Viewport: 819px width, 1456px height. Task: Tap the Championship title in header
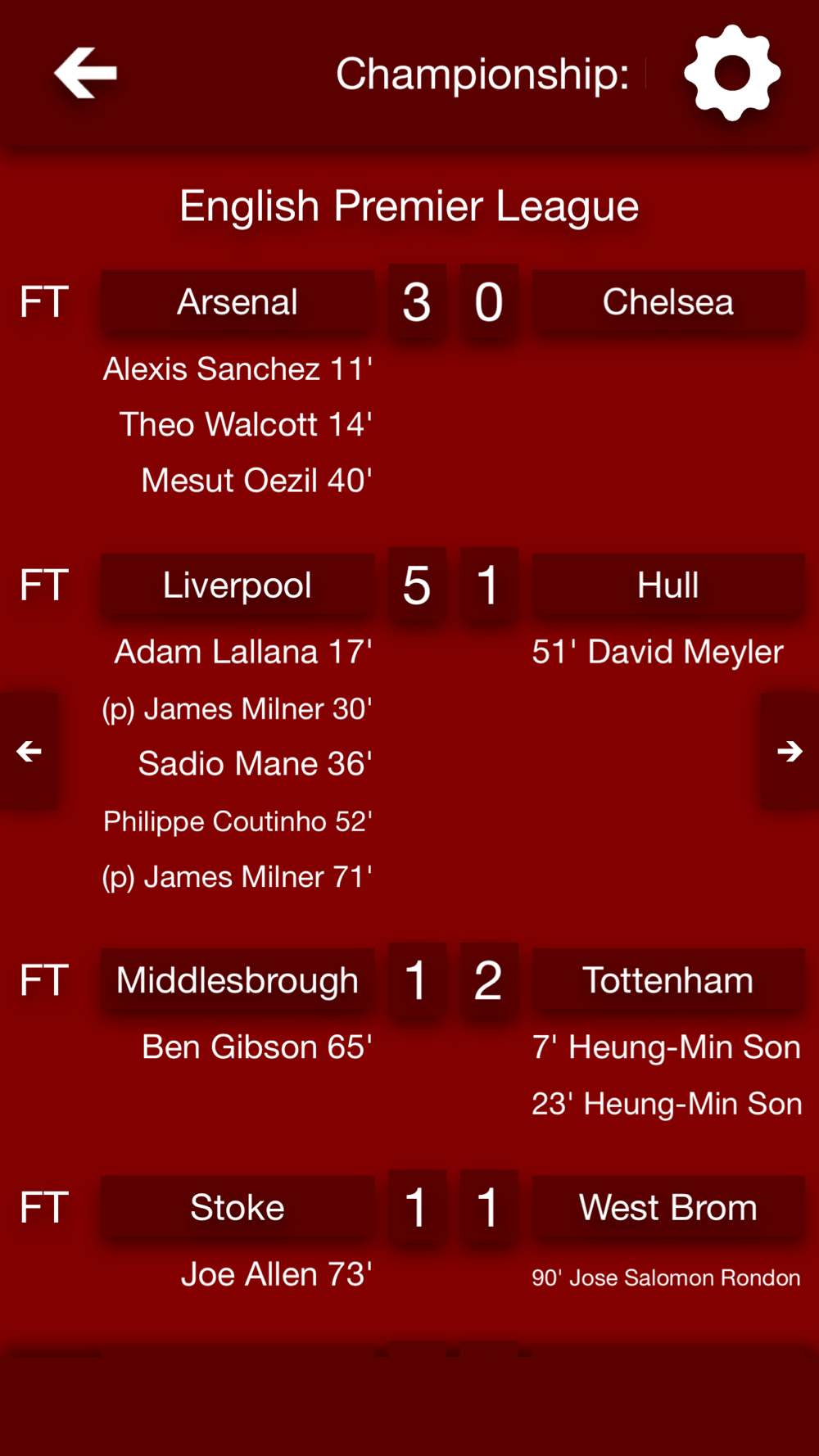482,74
